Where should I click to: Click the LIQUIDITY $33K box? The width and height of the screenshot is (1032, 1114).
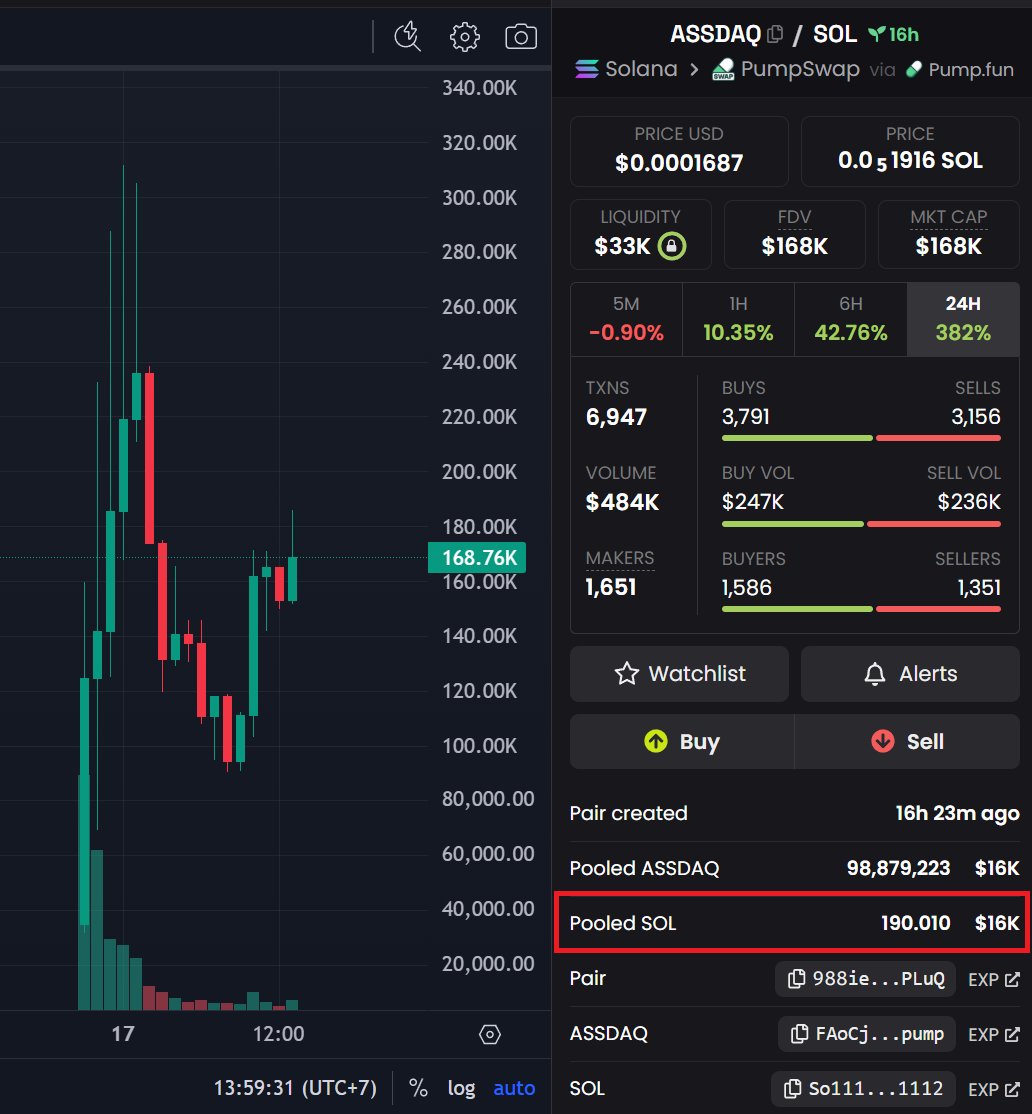click(640, 234)
